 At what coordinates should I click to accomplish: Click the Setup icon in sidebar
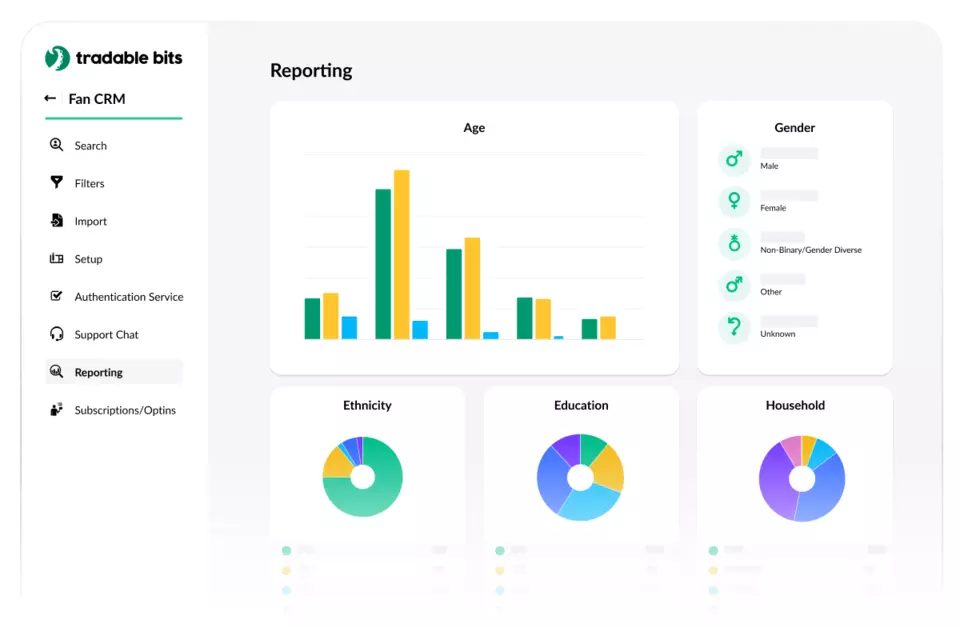57,259
